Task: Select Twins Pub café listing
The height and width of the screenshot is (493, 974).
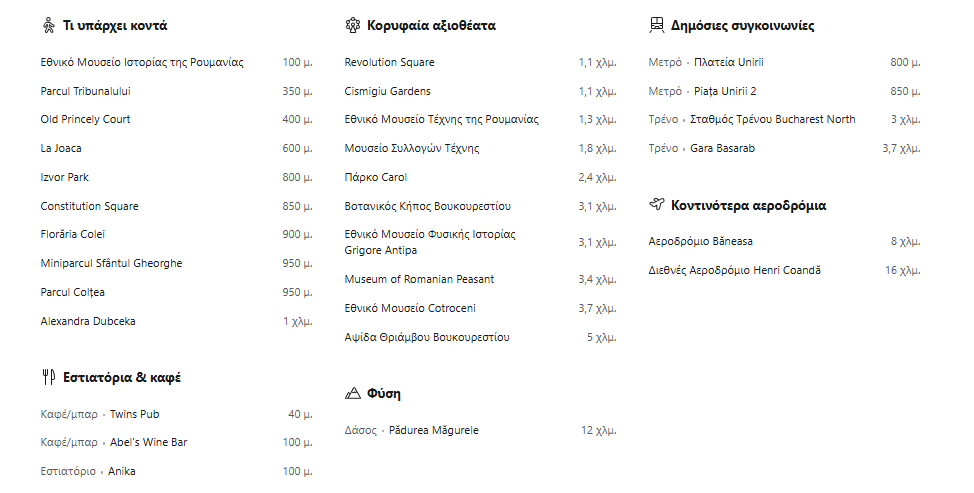Action: (x=135, y=414)
